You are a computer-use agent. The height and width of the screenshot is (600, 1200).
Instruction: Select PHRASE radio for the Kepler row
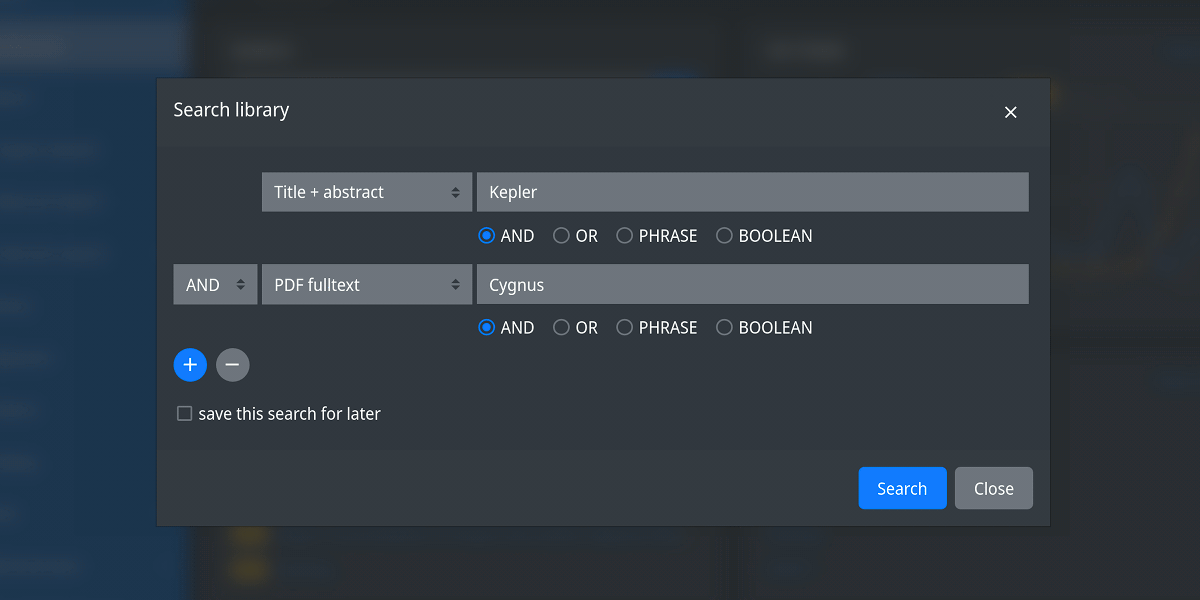click(625, 236)
